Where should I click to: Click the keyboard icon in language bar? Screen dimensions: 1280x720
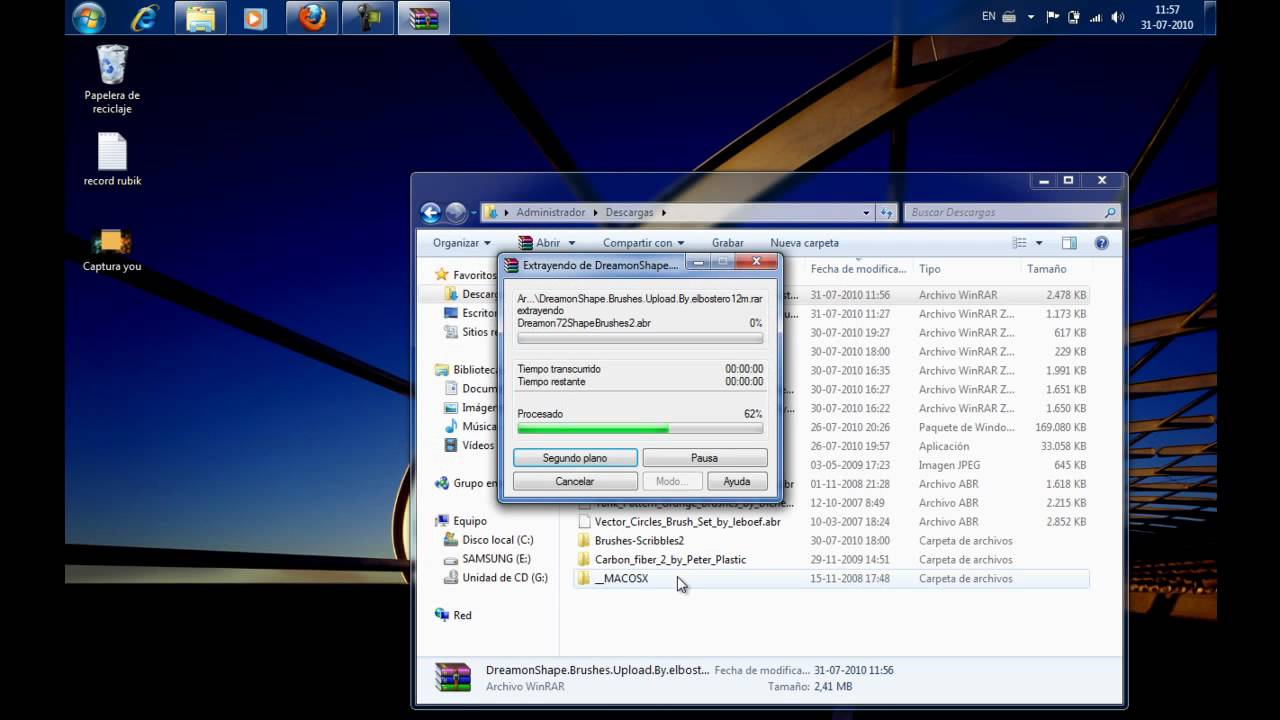(x=1009, y=17)
